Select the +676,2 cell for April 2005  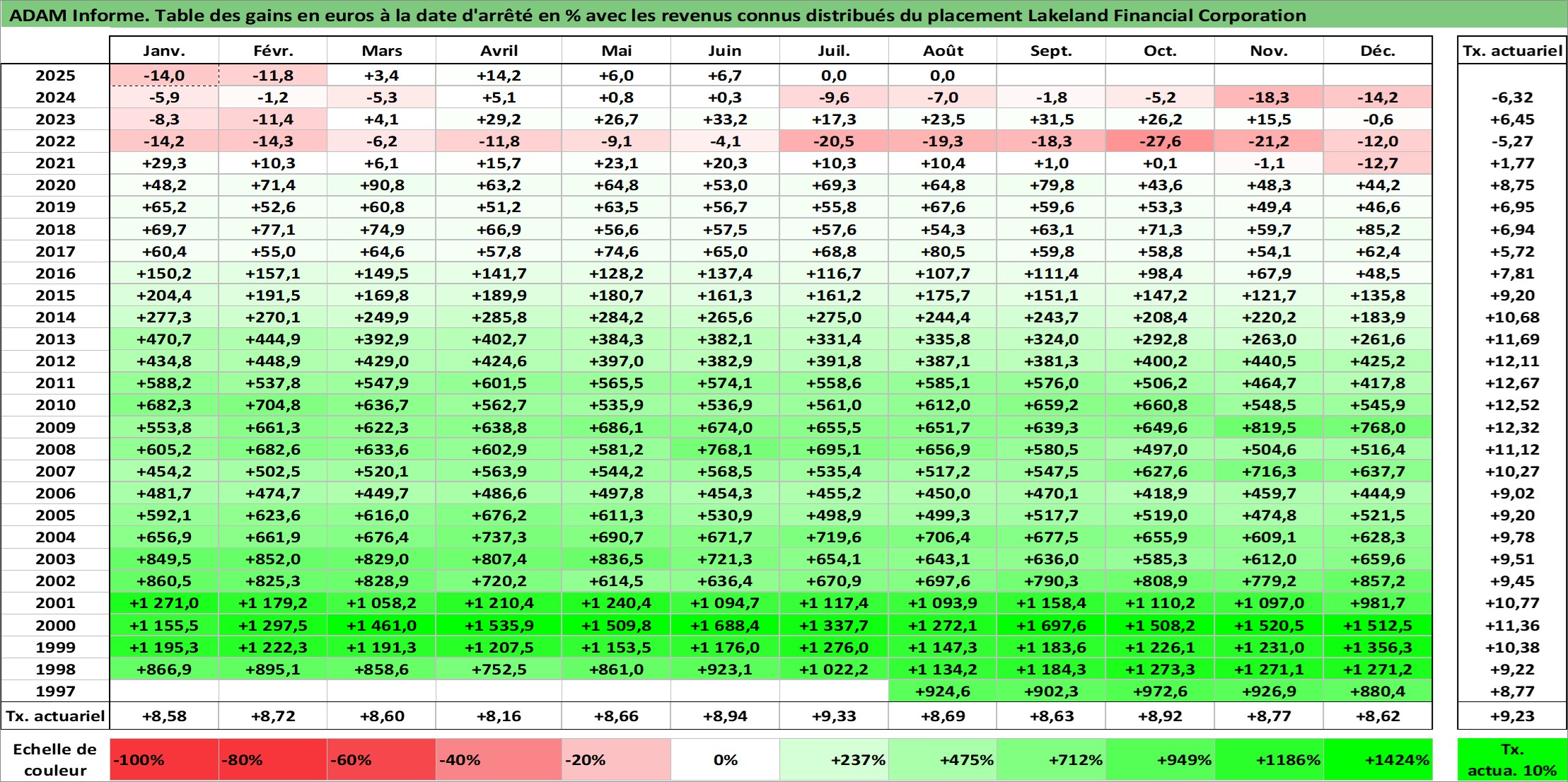pyautogui.click(x=499, y=515)
